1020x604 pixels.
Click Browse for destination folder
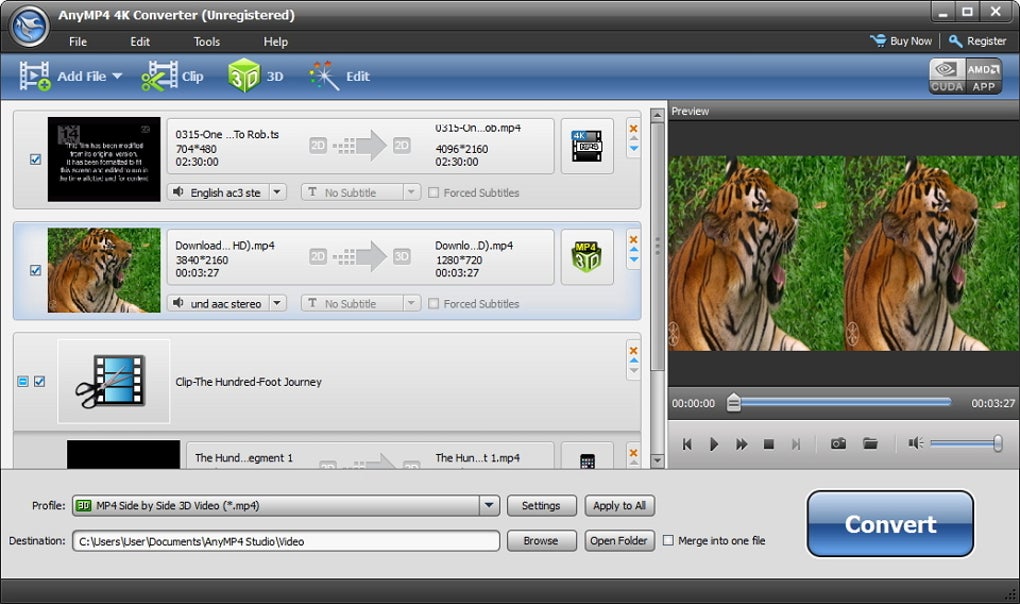click(541, 540)
